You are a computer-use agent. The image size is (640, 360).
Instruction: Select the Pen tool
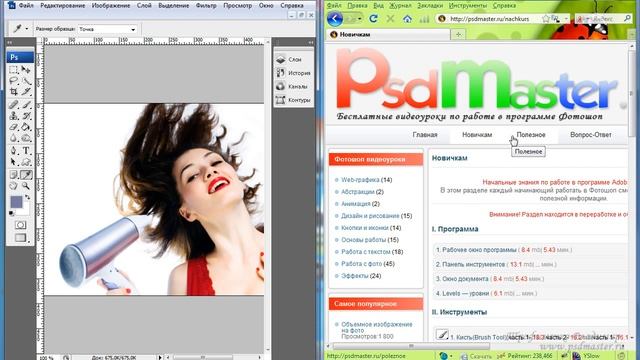tap(14, 151)
